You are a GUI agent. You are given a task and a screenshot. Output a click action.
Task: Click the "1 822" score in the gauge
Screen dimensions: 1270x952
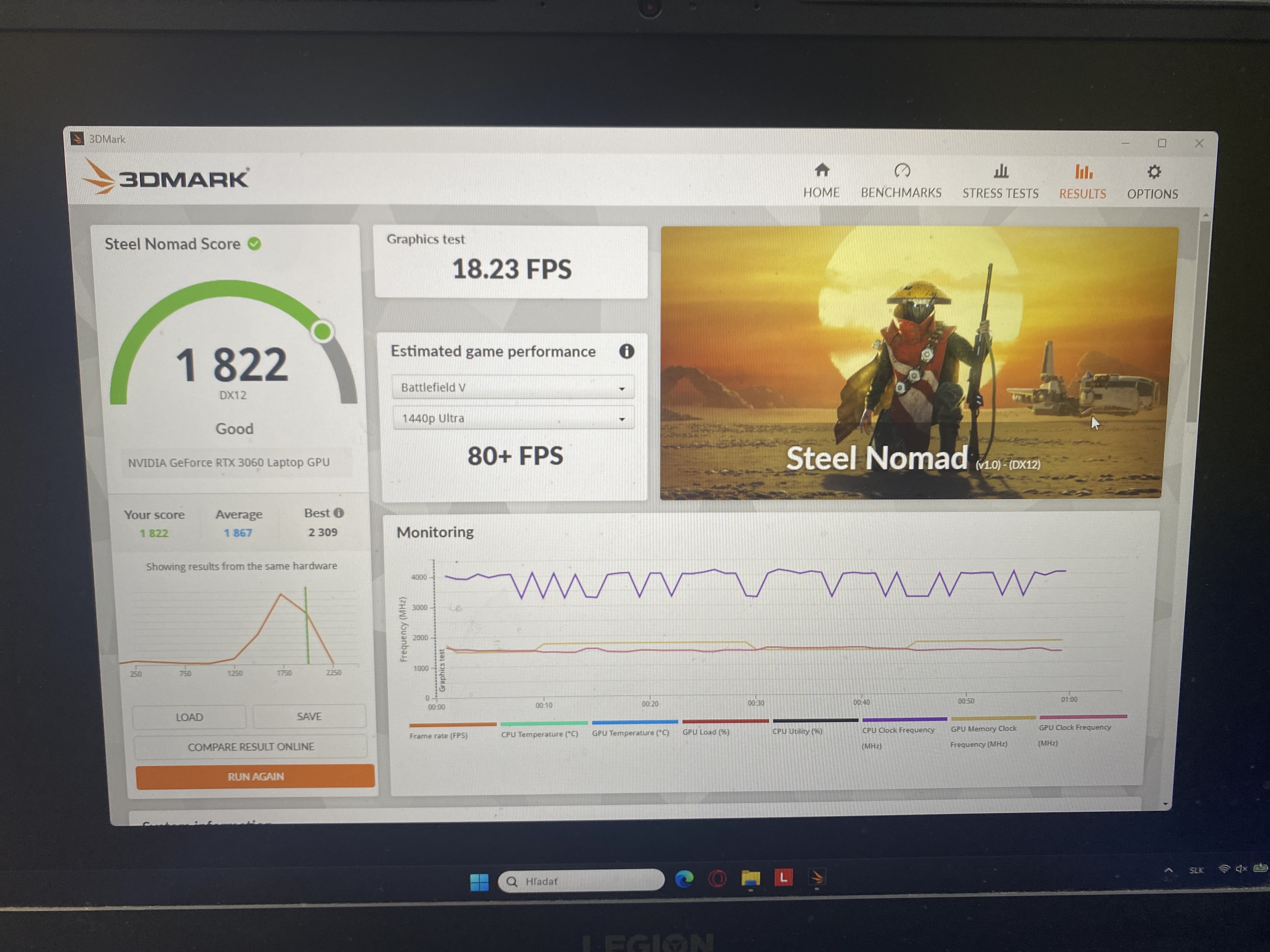(231, 364)
